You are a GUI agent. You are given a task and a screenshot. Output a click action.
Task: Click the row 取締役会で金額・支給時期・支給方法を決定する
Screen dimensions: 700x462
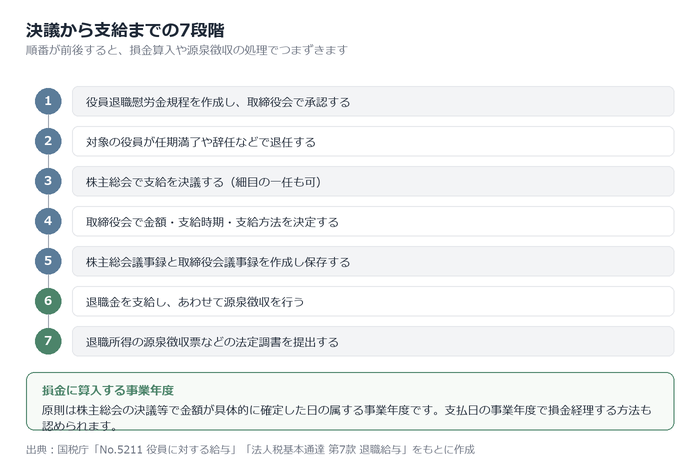coord(373,221)
